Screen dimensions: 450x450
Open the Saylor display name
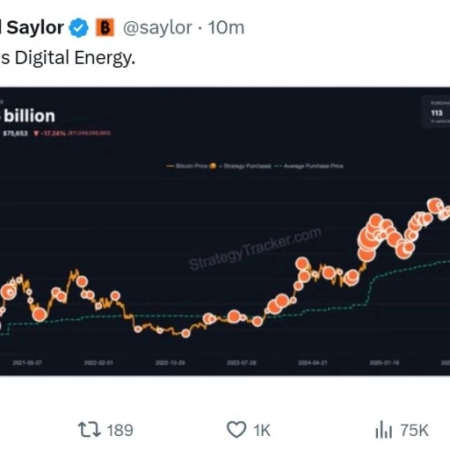[x=32, y=27]
